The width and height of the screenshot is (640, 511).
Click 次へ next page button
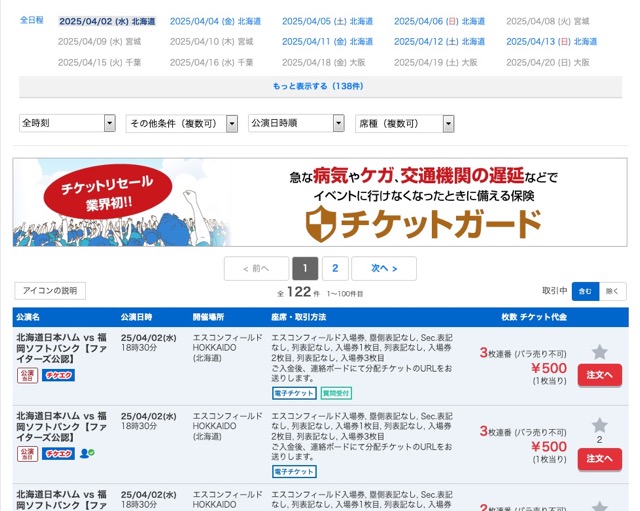[x=384, y=268]
